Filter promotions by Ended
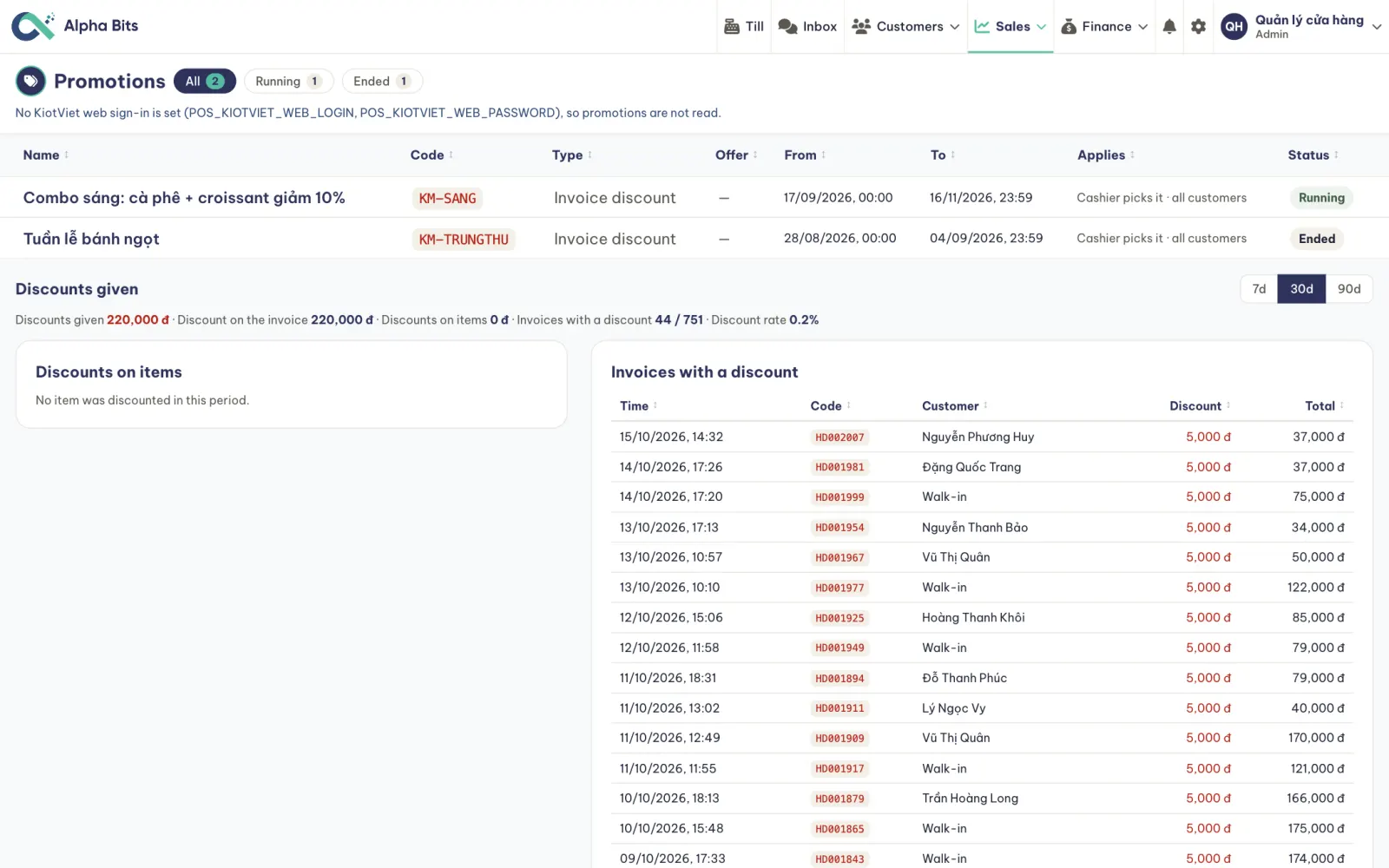The height and width of the screenshot is (868, 1389). (382, 81)
